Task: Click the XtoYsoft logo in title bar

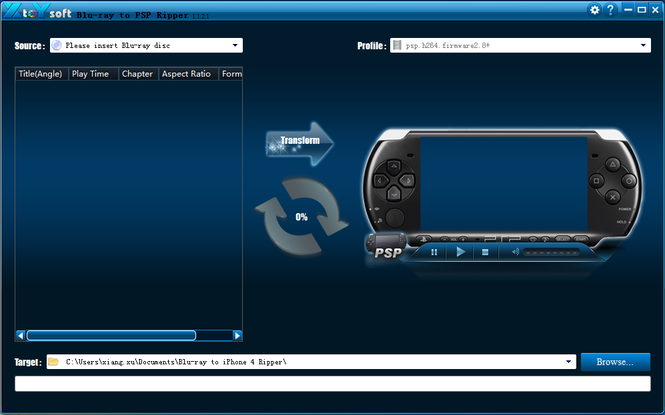Action: 37,11
